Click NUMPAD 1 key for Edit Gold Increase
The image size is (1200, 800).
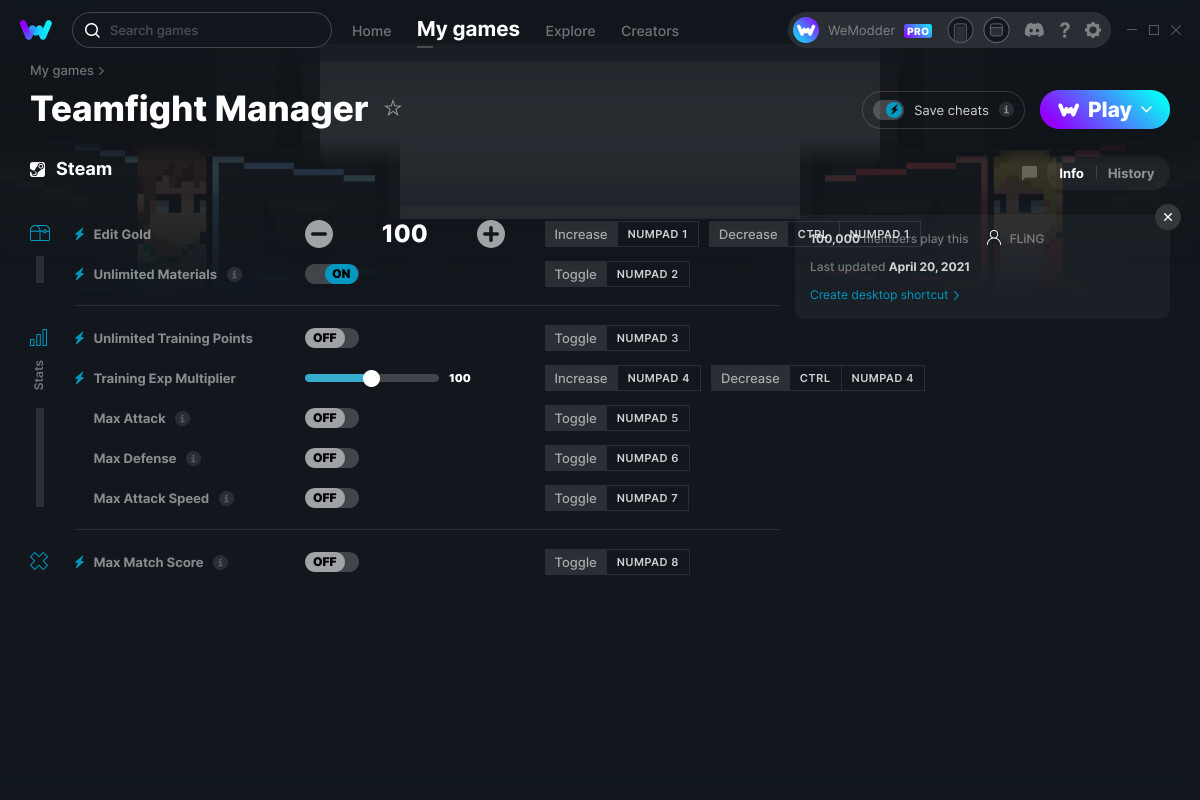click(x=657, y=234)
